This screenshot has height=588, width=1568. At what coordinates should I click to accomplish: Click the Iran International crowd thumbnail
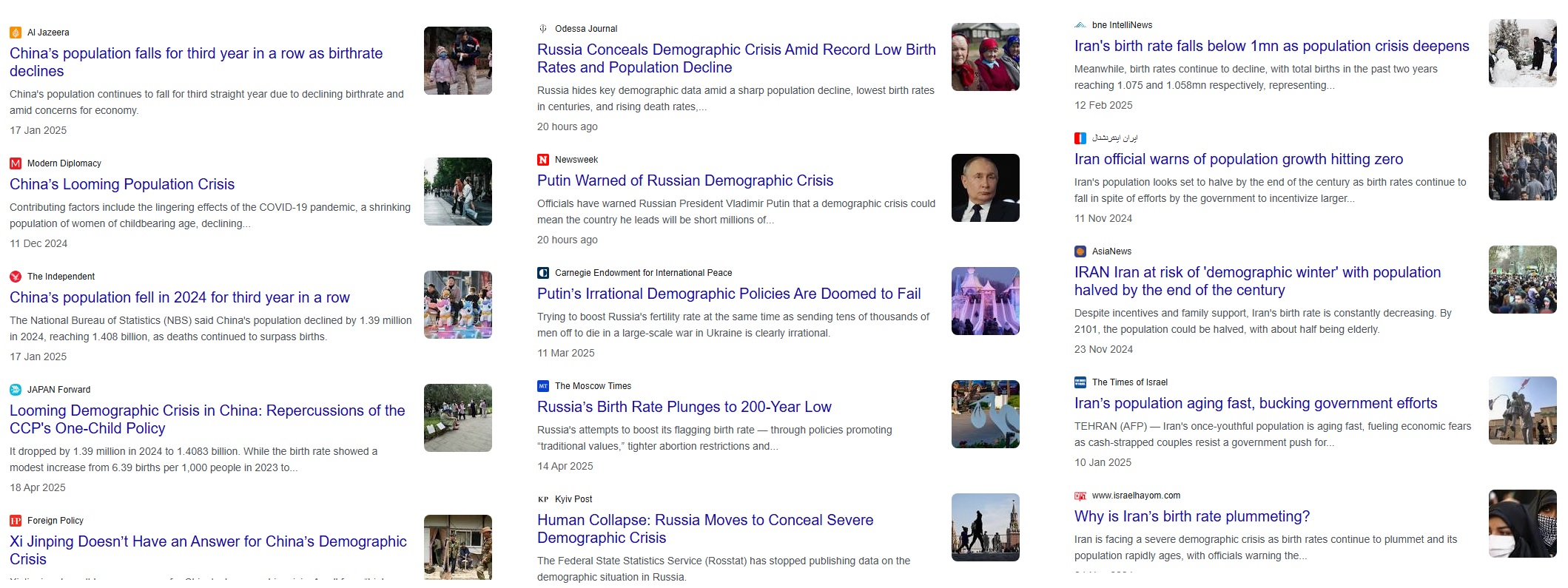1523,166
